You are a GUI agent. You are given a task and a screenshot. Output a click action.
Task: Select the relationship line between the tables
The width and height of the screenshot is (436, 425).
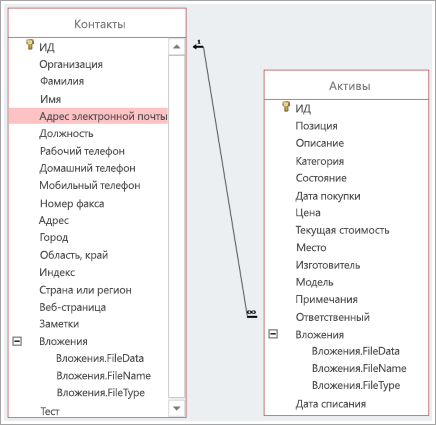tap(225, 180)
